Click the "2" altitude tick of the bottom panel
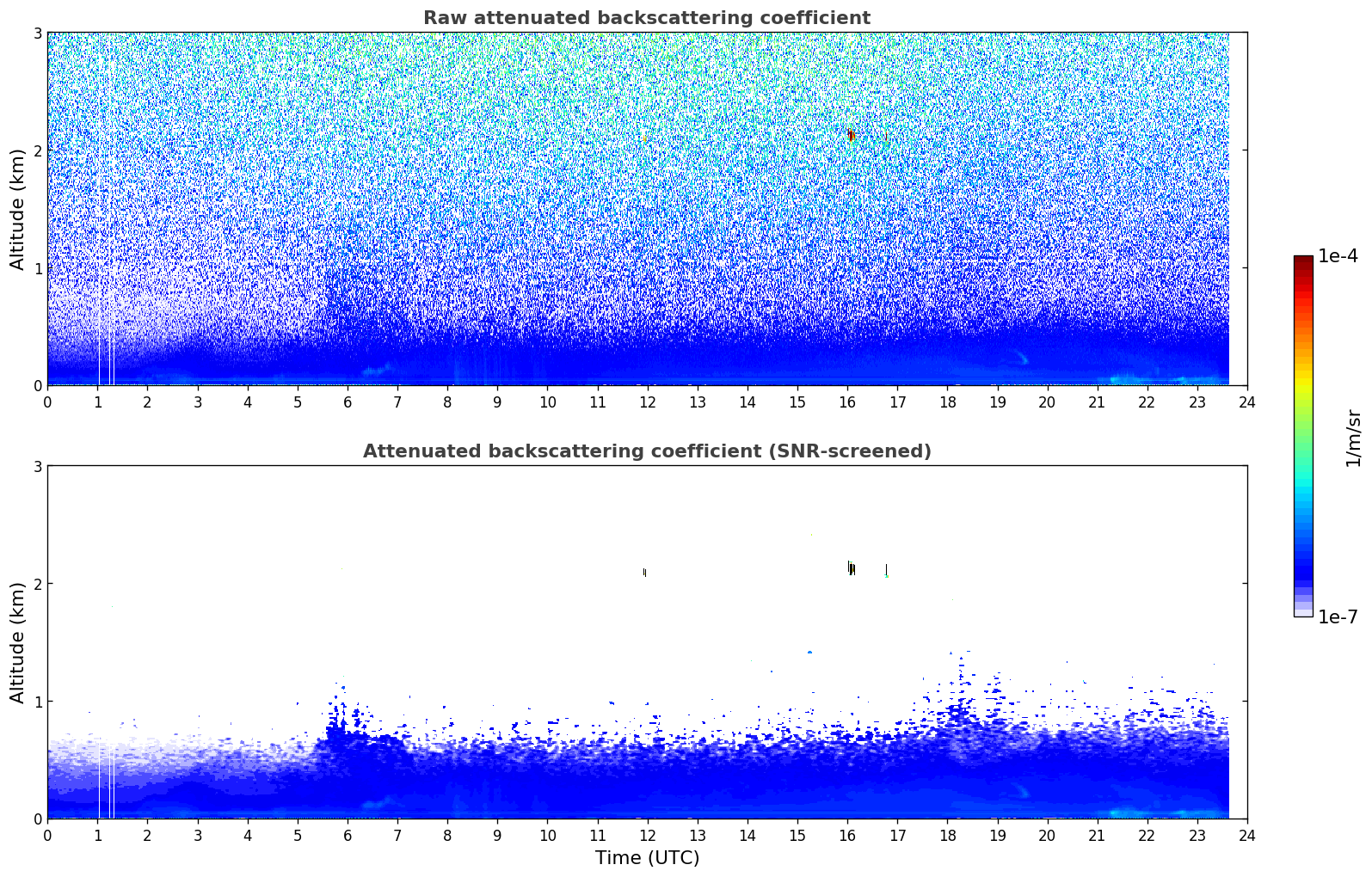Viewport: 1372px width, 877px height. click(x=37, y=584)
